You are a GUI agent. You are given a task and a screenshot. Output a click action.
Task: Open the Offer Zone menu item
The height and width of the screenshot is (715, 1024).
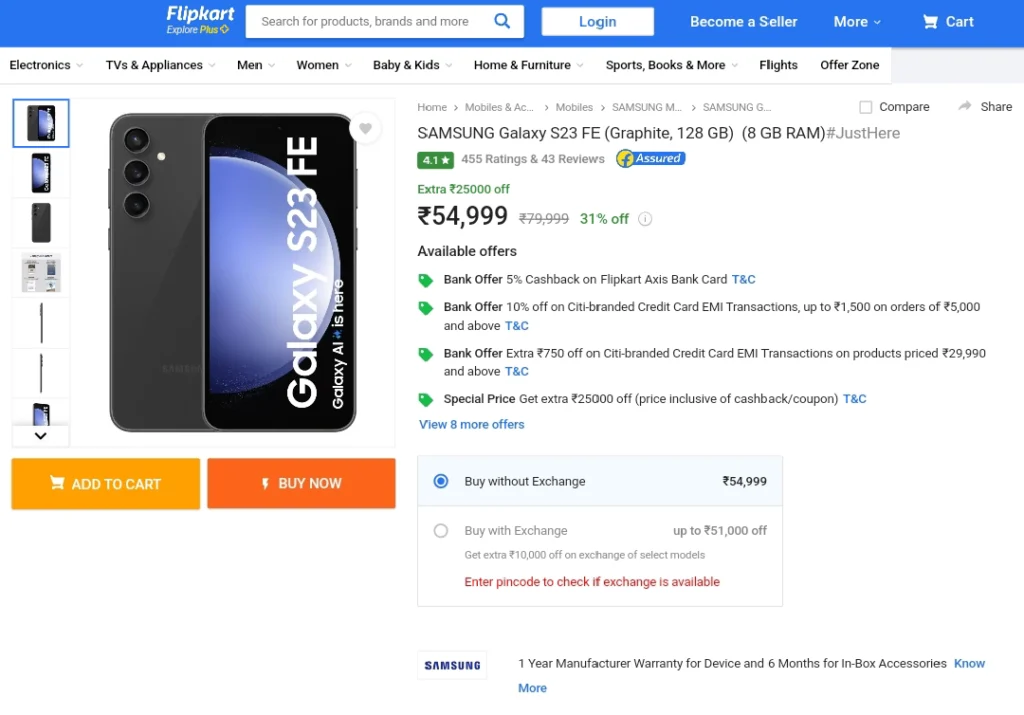pos(849,65)
